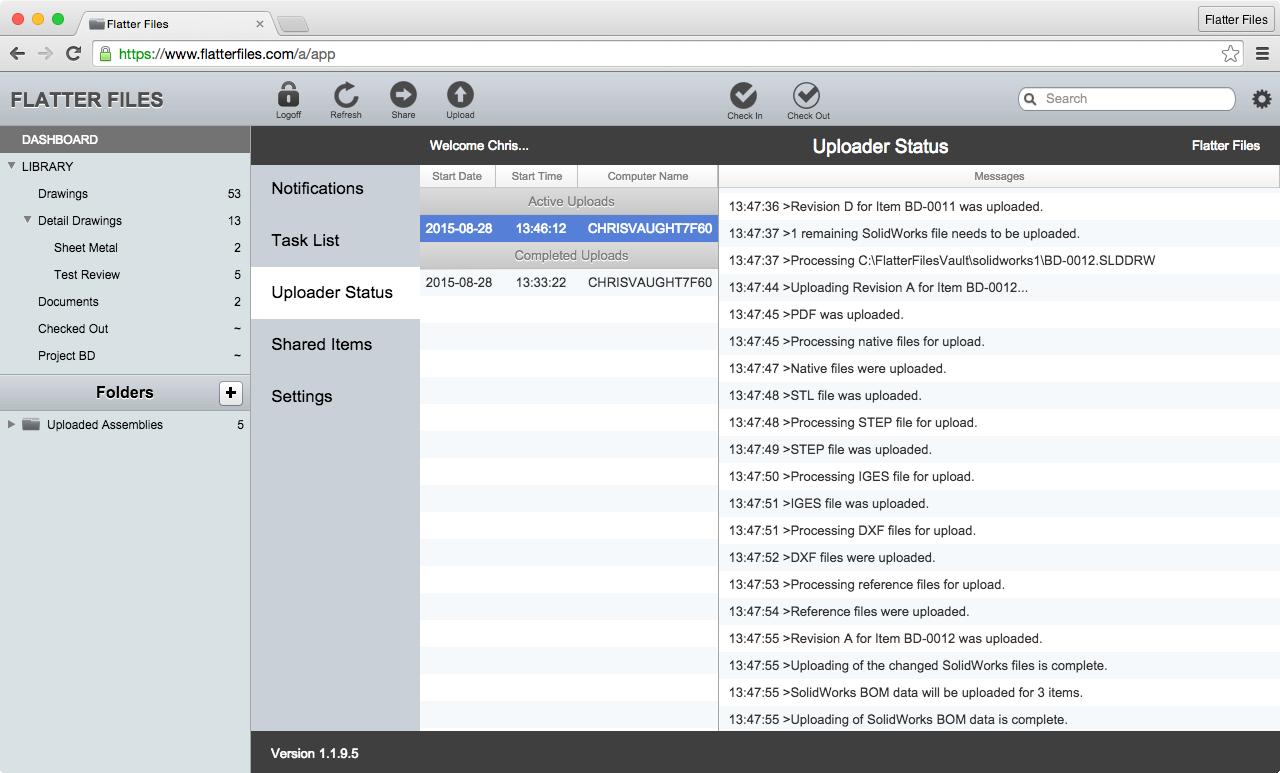The height and width of the screenshot is (773, 1280).
Task: Click the 'IGES file was uploaded' message
Action: tap(999, 503)
